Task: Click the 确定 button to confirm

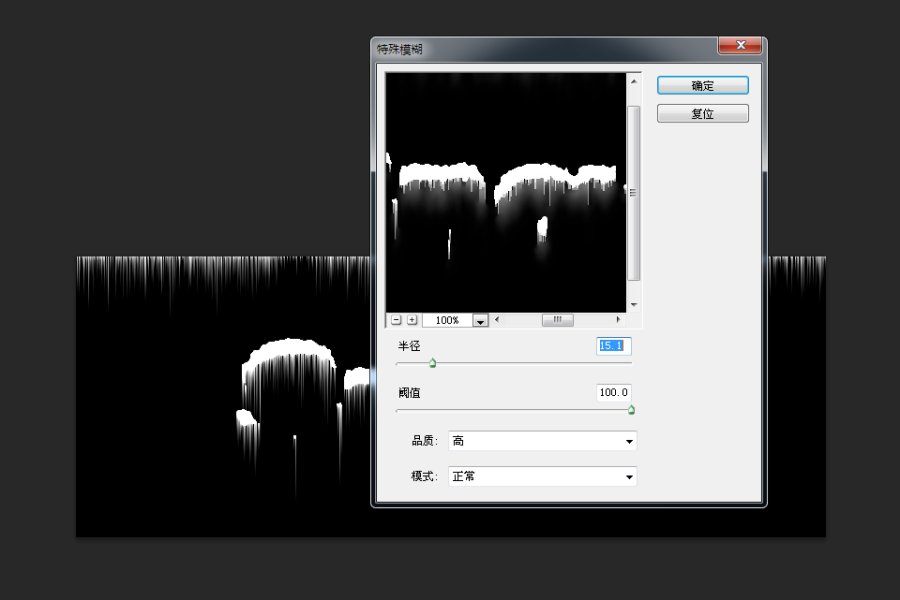Action: (x=703, y=86)
